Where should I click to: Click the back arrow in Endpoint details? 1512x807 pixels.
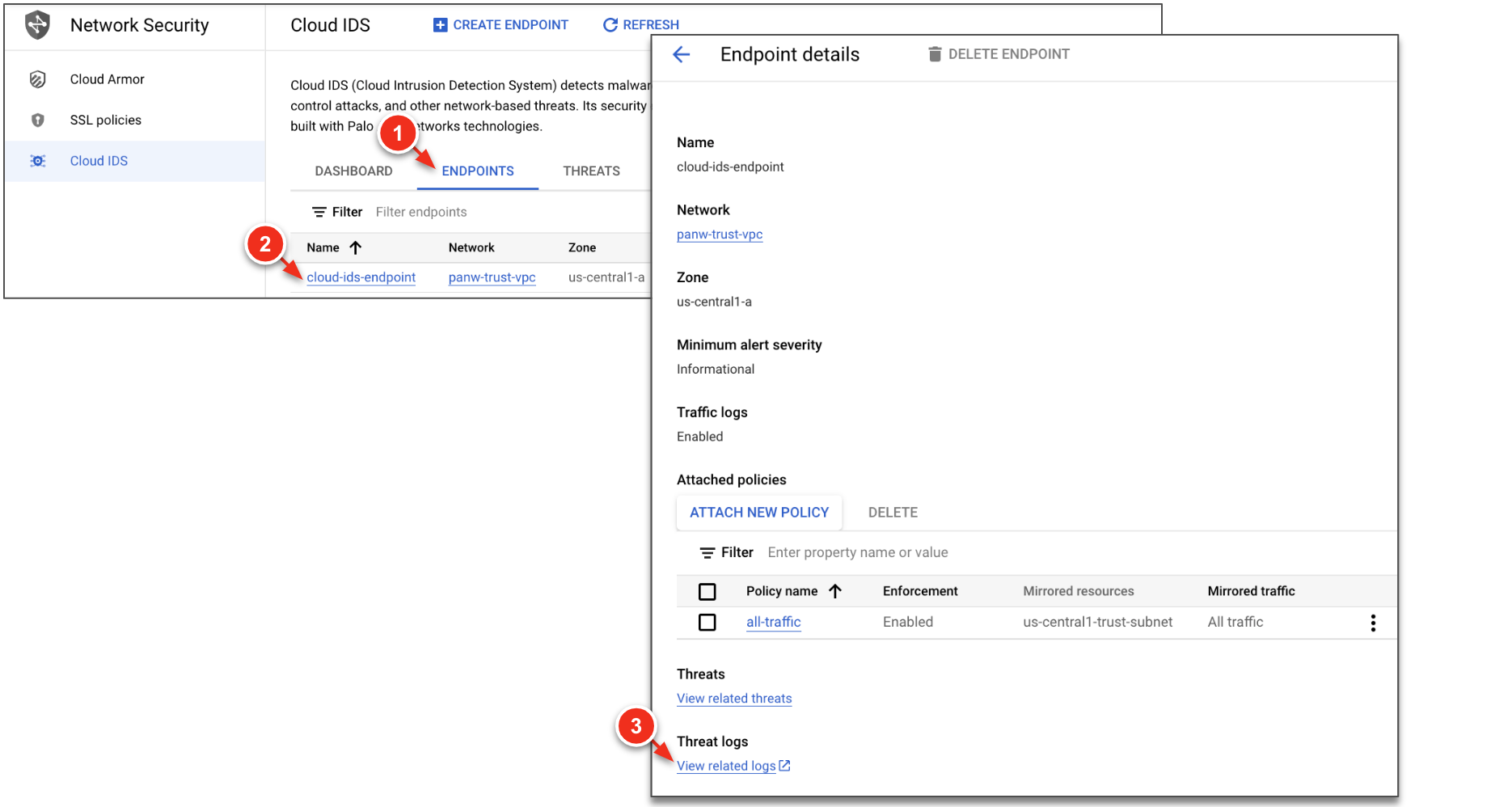(x=682, y=54)
